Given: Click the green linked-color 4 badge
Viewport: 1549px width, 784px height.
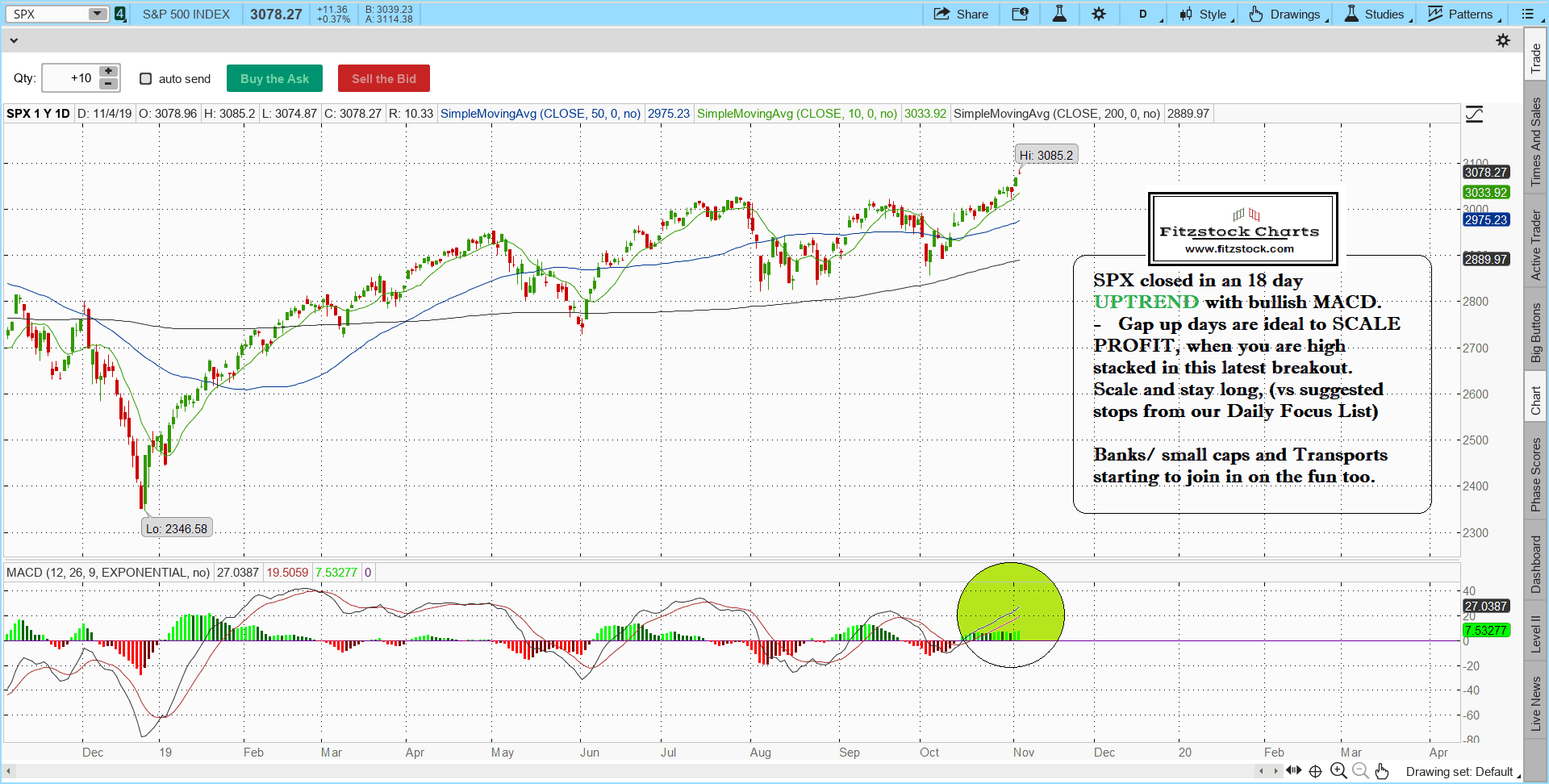Looking at the screenshot, I should click(x=119, y=14).
